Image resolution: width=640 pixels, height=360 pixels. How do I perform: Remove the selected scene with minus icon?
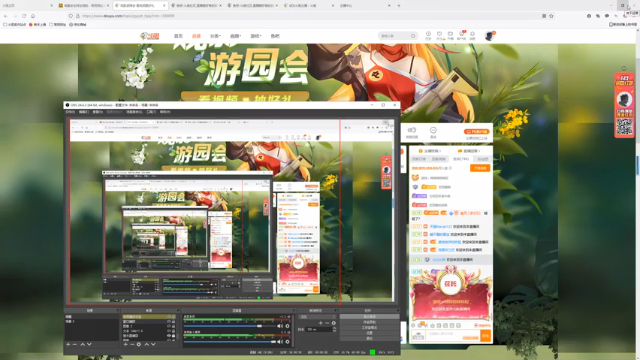point(75,344)
